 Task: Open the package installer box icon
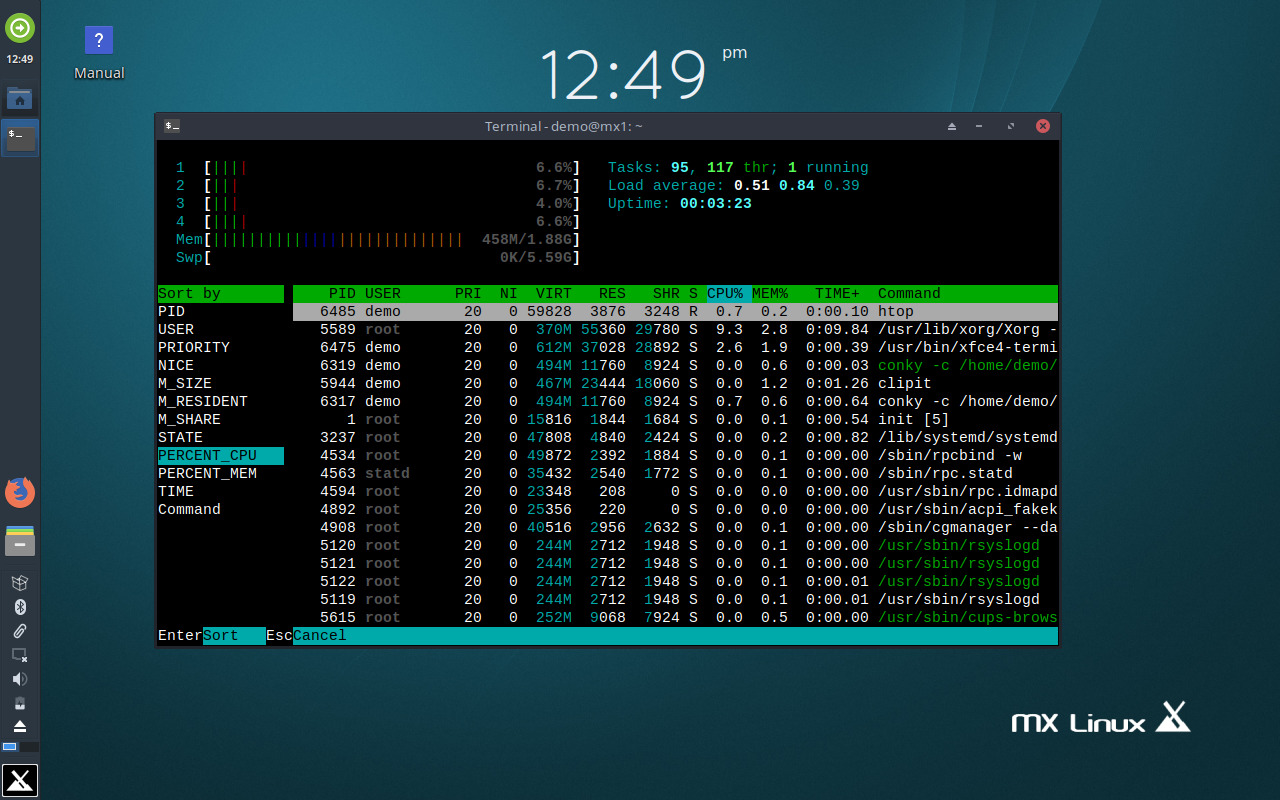tap(20, 582)
